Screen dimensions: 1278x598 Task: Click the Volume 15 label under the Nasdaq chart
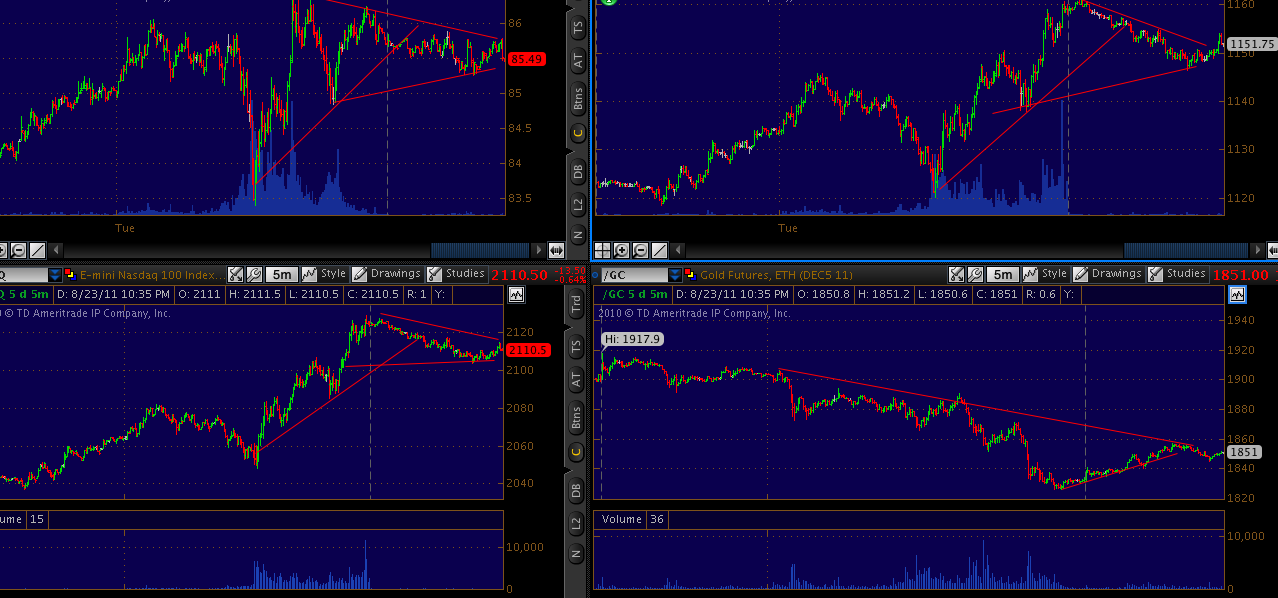23,519
